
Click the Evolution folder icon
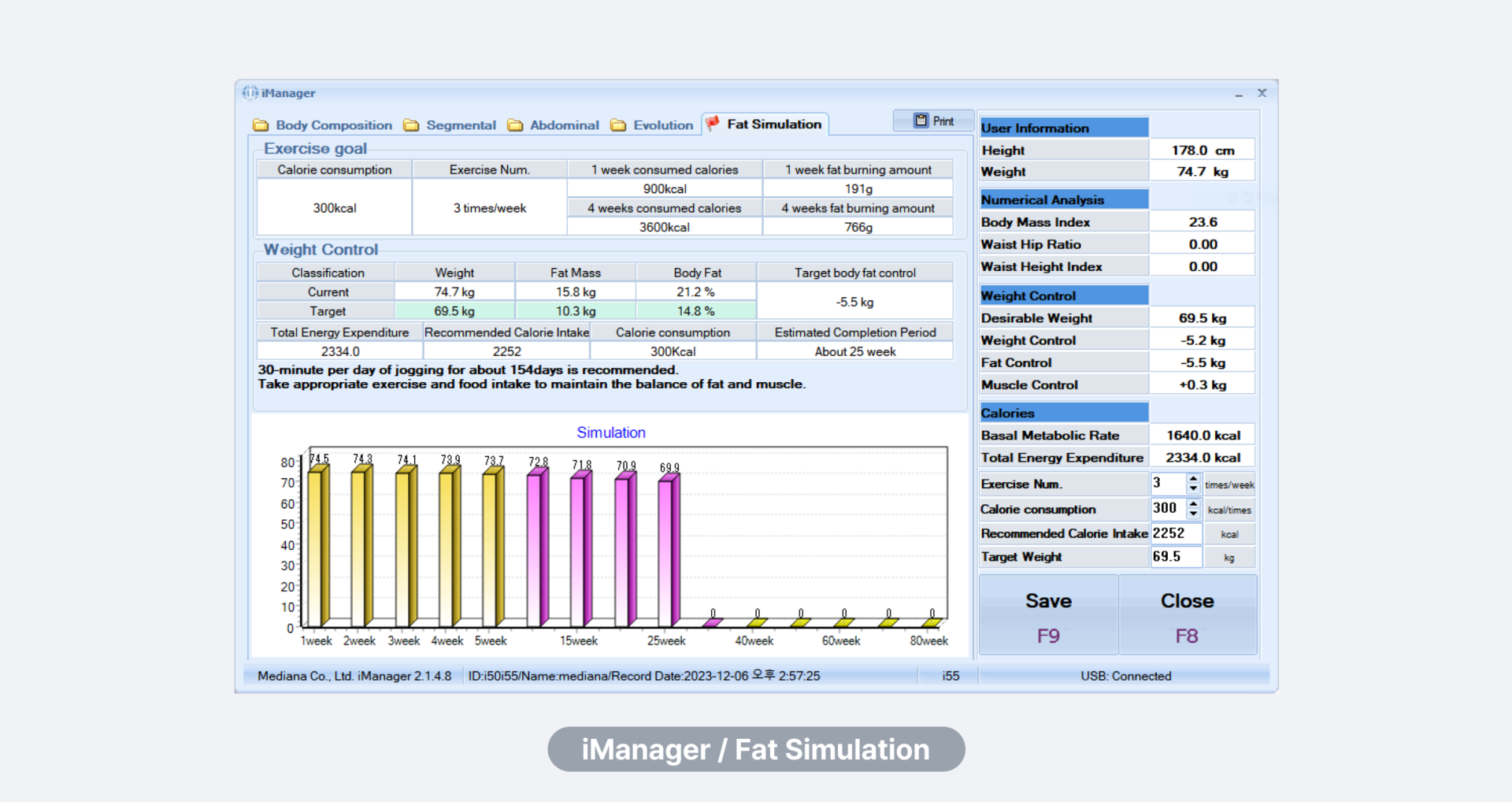pyautogui.click(x=618, y=125)
